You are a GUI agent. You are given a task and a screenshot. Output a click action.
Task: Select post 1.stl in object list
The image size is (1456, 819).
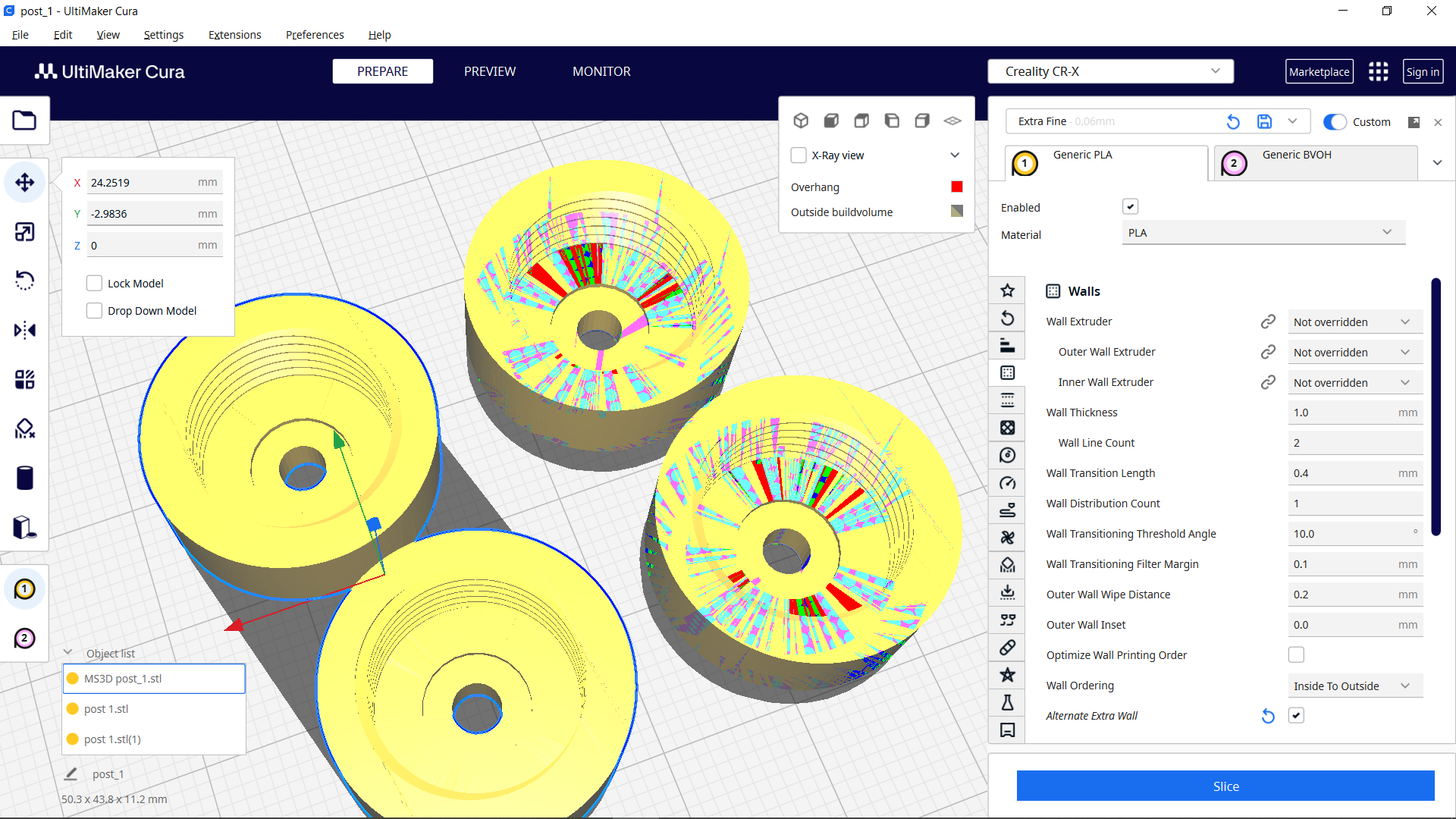[x=154, y=709]
